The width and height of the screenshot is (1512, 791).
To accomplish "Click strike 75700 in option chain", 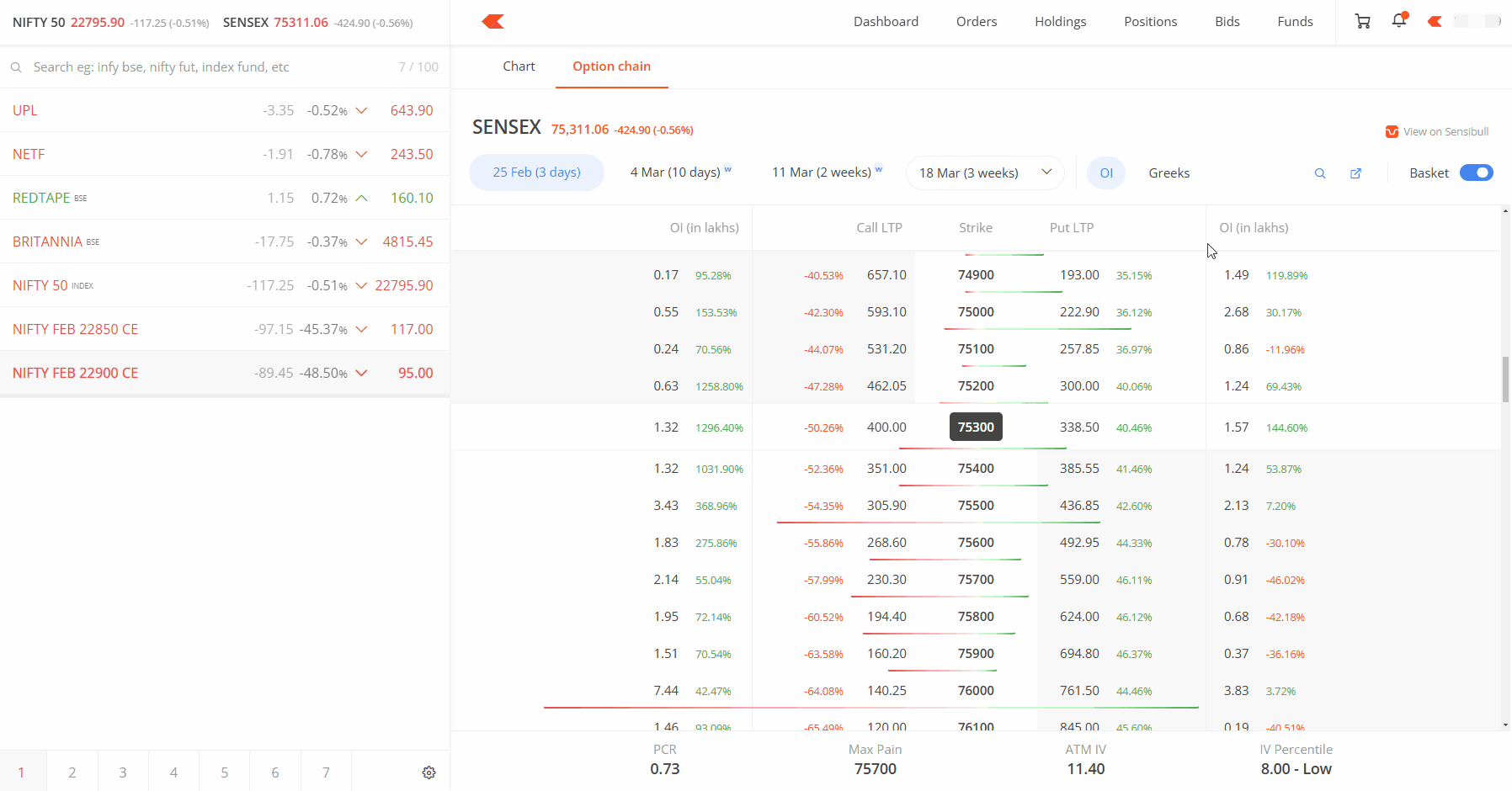I will 976,580.
